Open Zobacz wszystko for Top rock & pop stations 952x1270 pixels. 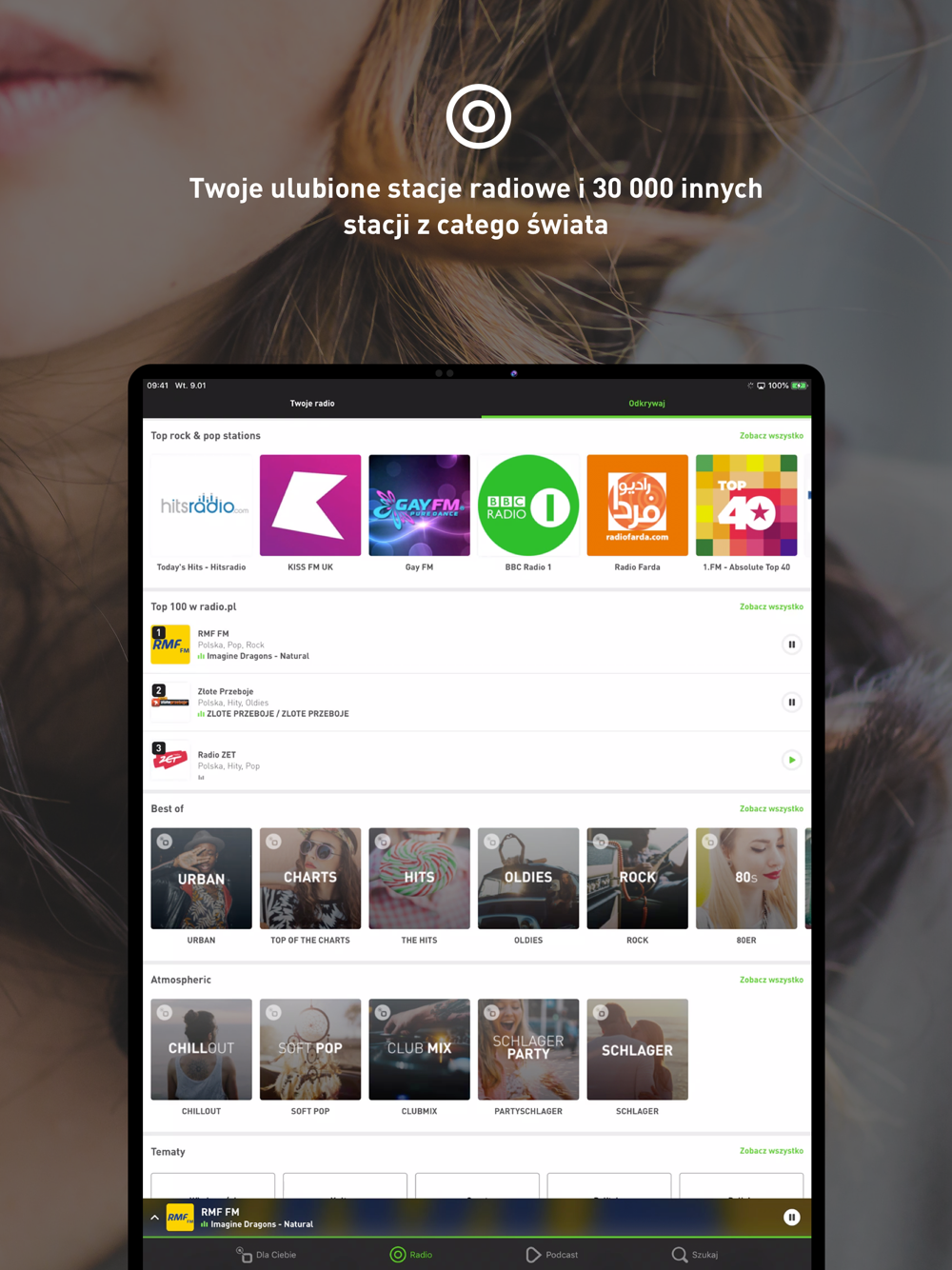771,436
